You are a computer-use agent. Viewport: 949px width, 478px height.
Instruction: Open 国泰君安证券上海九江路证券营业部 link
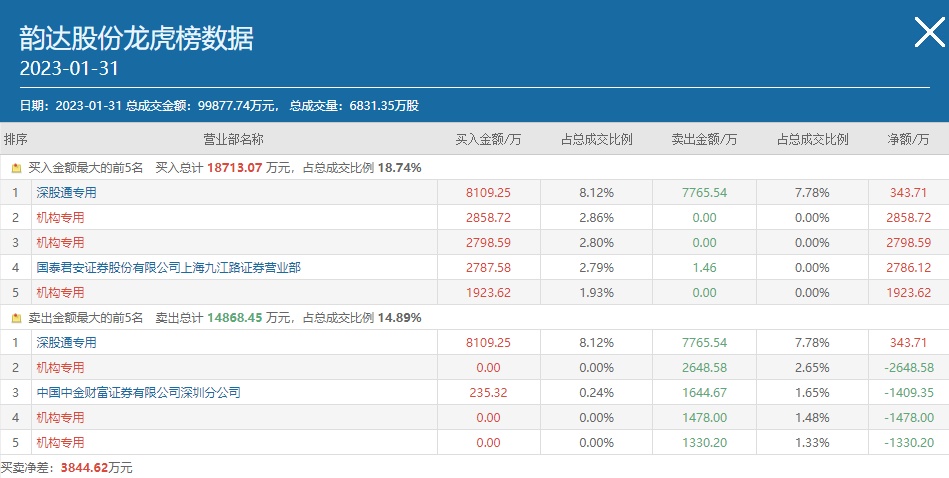point(168,267)
